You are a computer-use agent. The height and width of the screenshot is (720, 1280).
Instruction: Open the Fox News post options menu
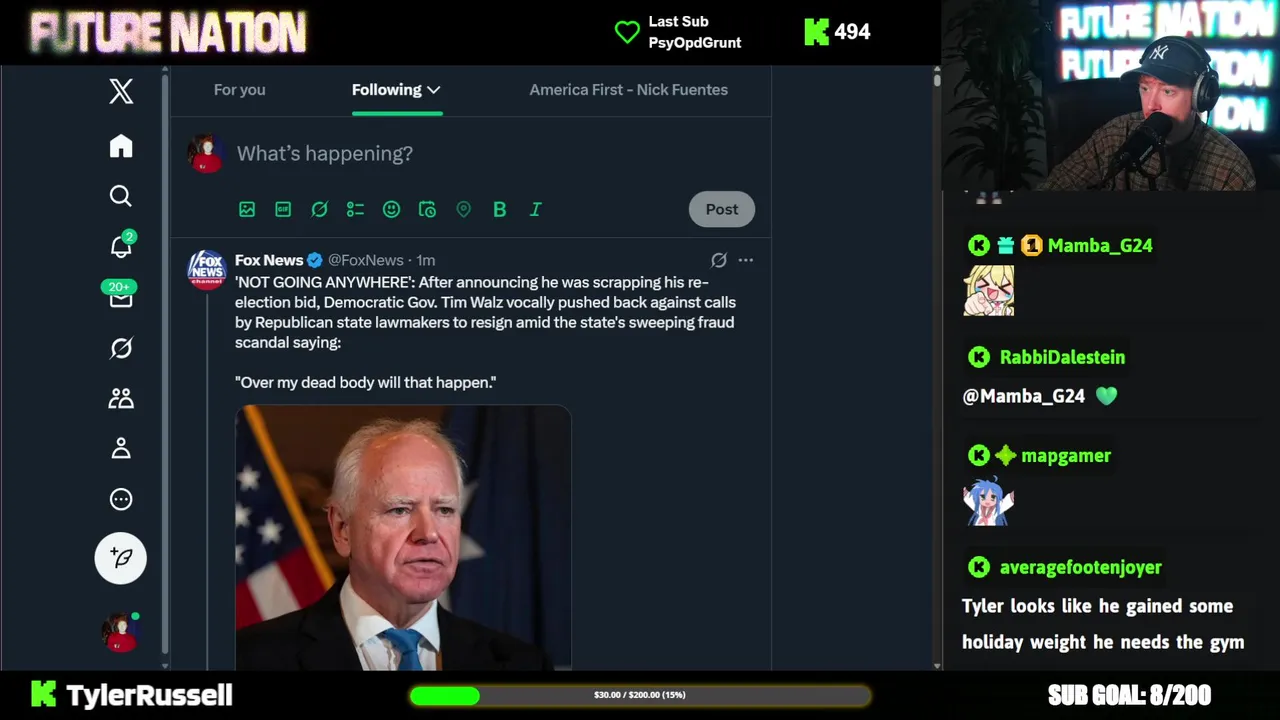(746, 260)
